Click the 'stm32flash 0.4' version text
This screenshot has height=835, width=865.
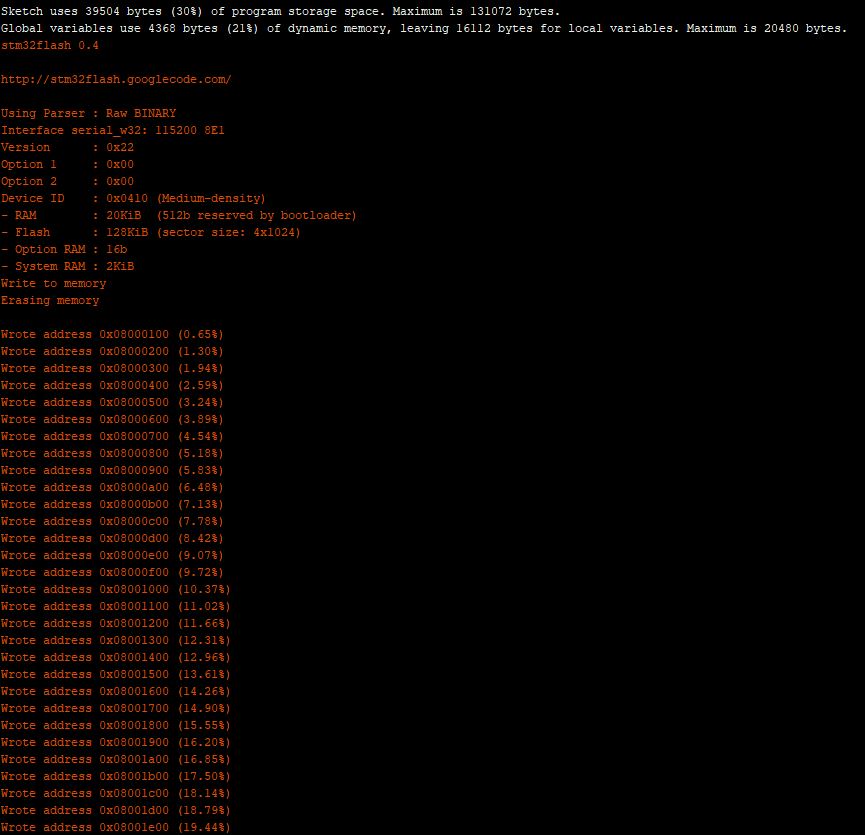[x=50, y=45]
